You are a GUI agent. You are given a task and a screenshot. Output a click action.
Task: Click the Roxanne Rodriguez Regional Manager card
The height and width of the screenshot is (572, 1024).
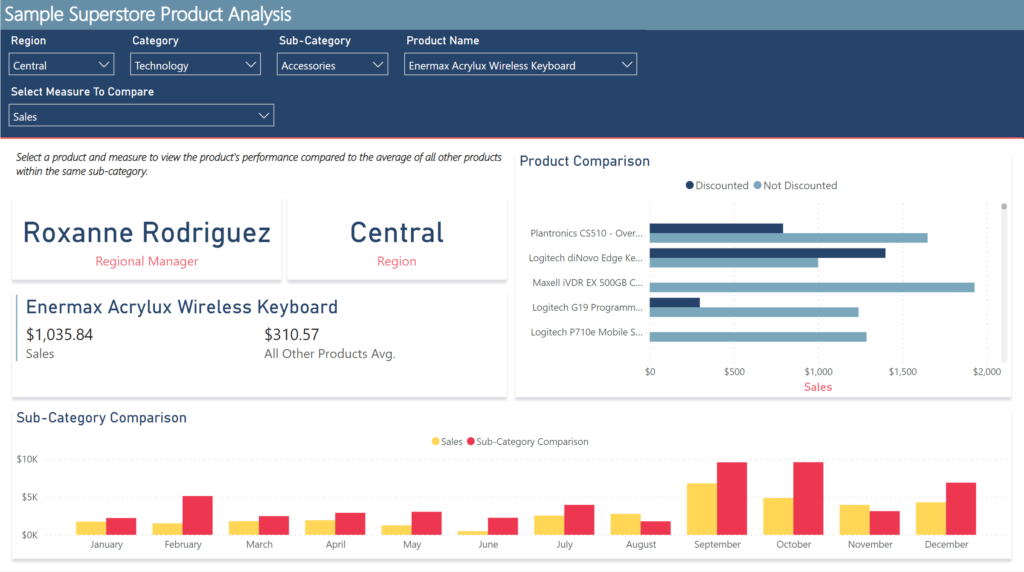click(146, 240)
